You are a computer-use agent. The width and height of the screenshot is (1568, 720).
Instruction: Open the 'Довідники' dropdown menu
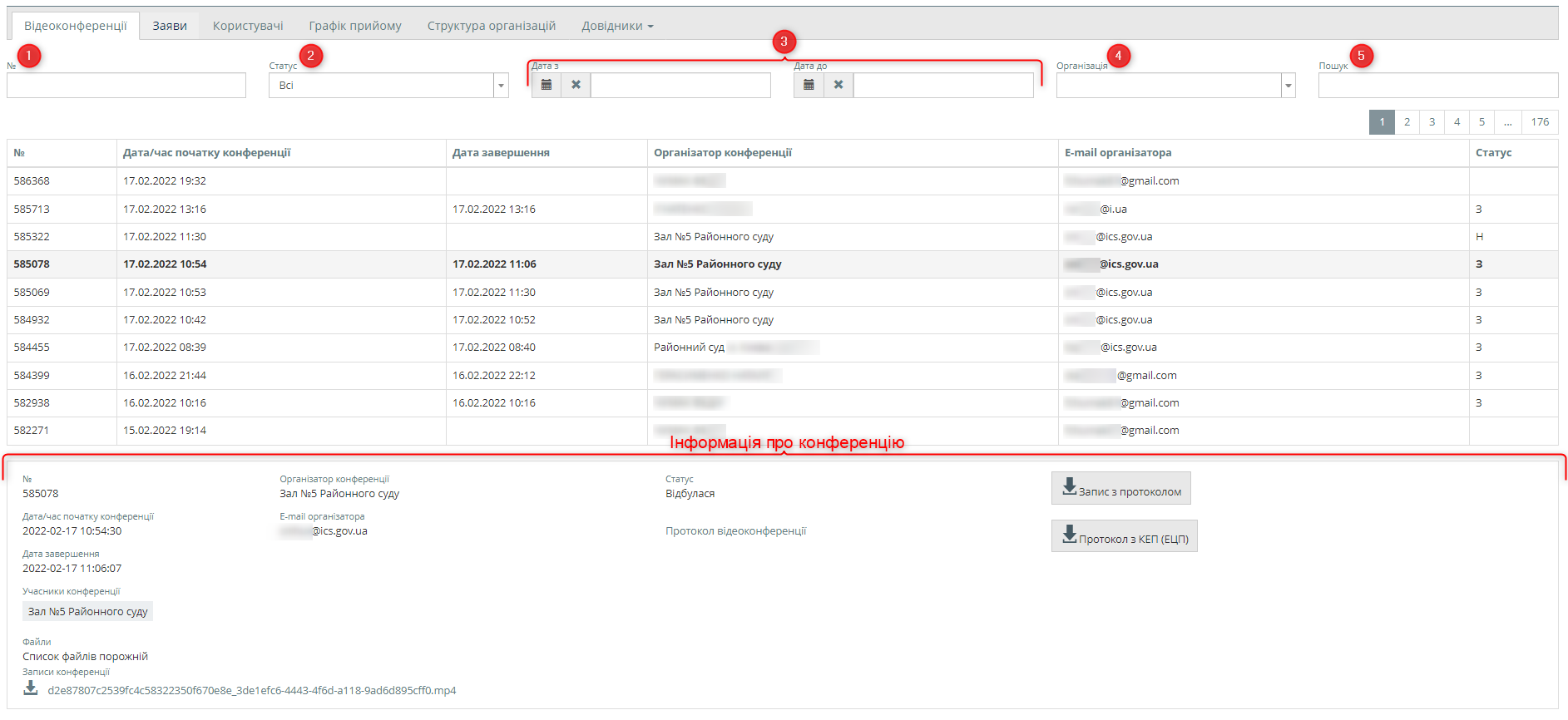[616, 26]
